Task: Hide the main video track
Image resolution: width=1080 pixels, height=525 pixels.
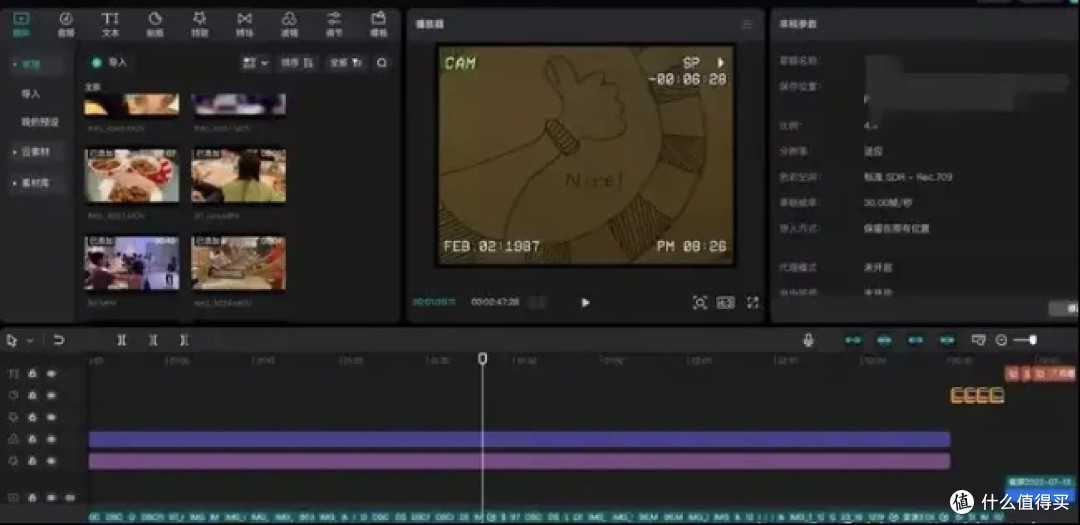Action: coord(51,497)
